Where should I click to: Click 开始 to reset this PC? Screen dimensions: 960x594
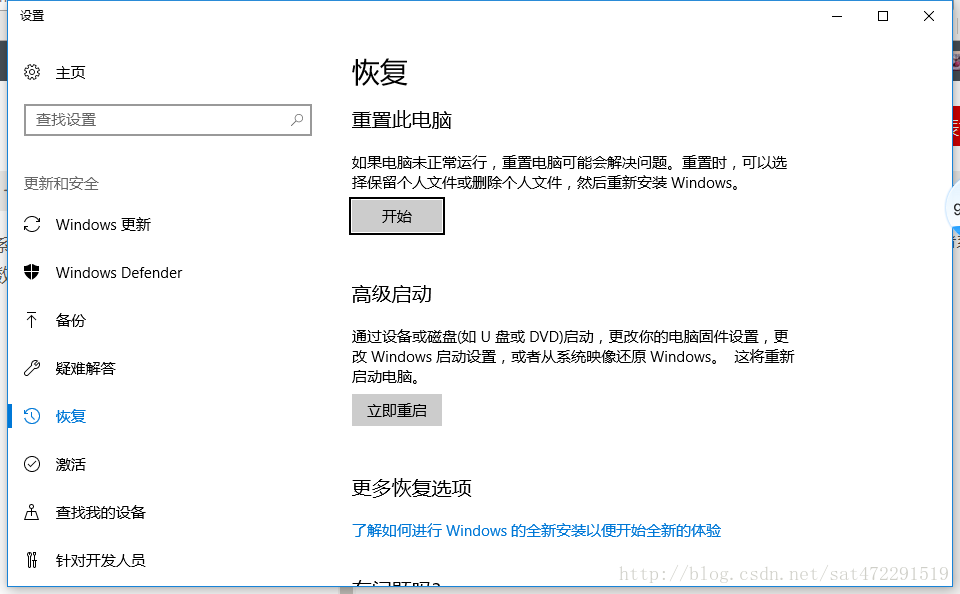[397, 216]
